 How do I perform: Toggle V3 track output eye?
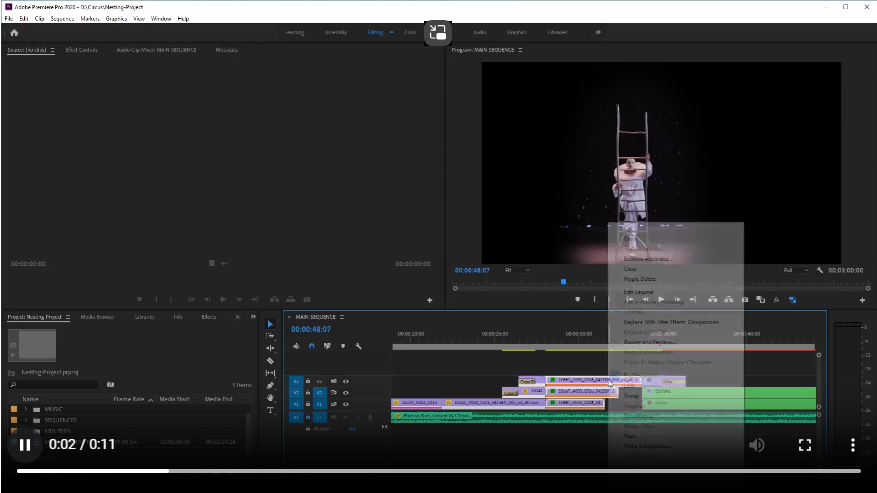click(346, 382)
